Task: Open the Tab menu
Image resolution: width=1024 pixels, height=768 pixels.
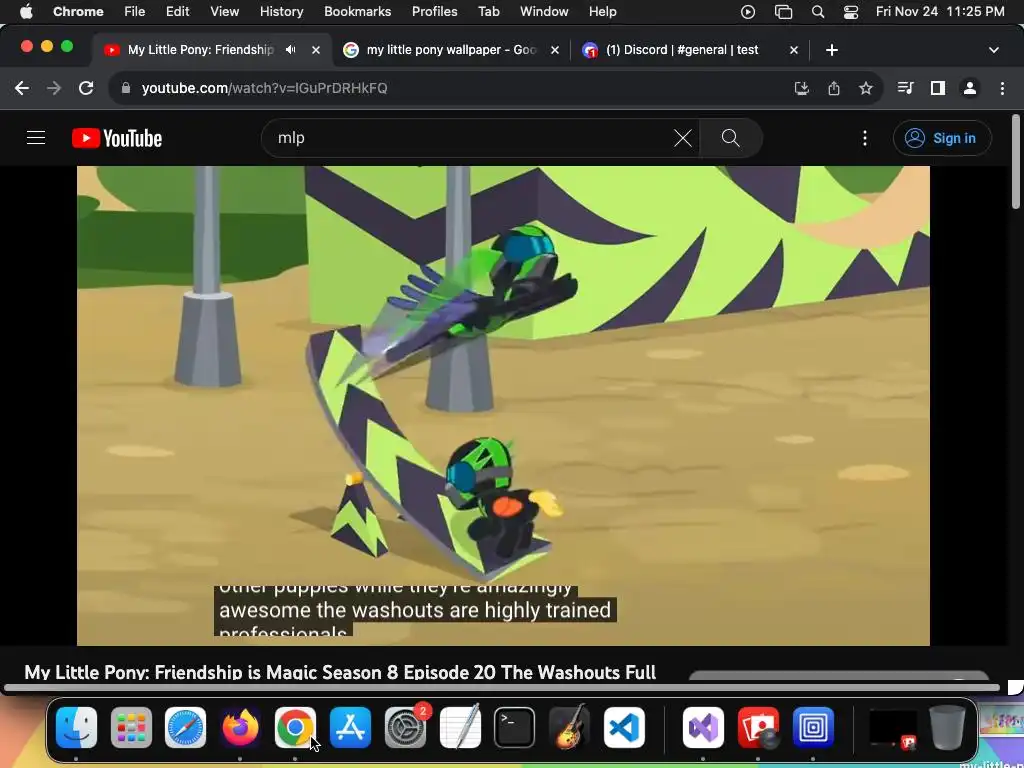Action: tap(488, 12)
